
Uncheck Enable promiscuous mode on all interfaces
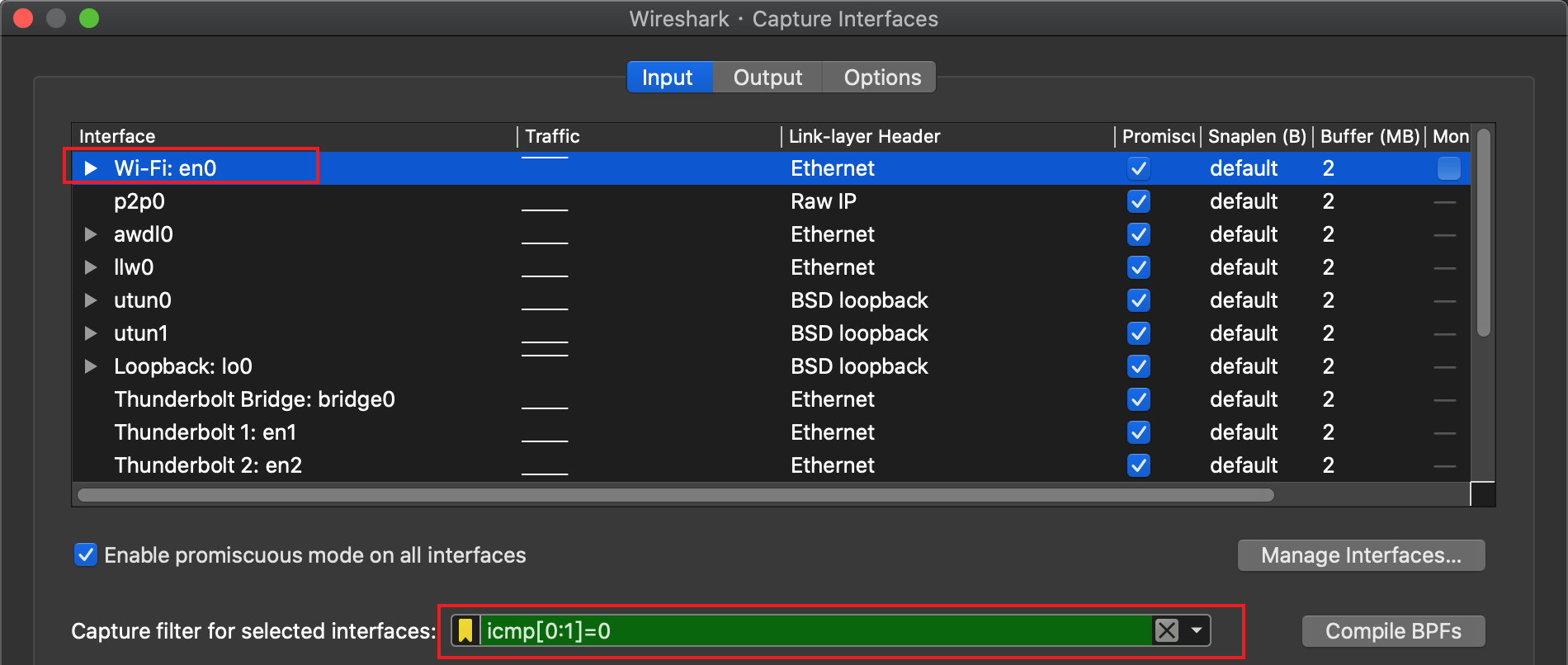coord(86,554)
